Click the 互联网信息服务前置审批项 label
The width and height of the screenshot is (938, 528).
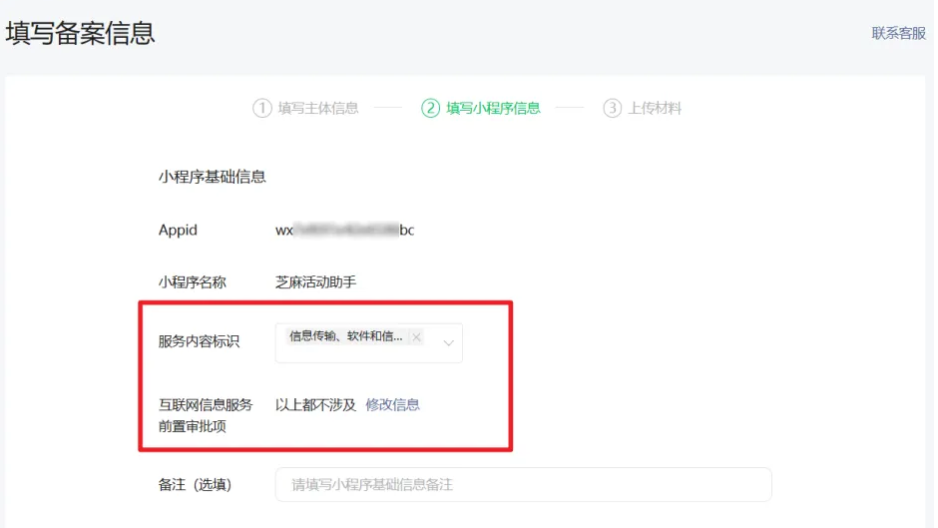click(x=205, y=416)
